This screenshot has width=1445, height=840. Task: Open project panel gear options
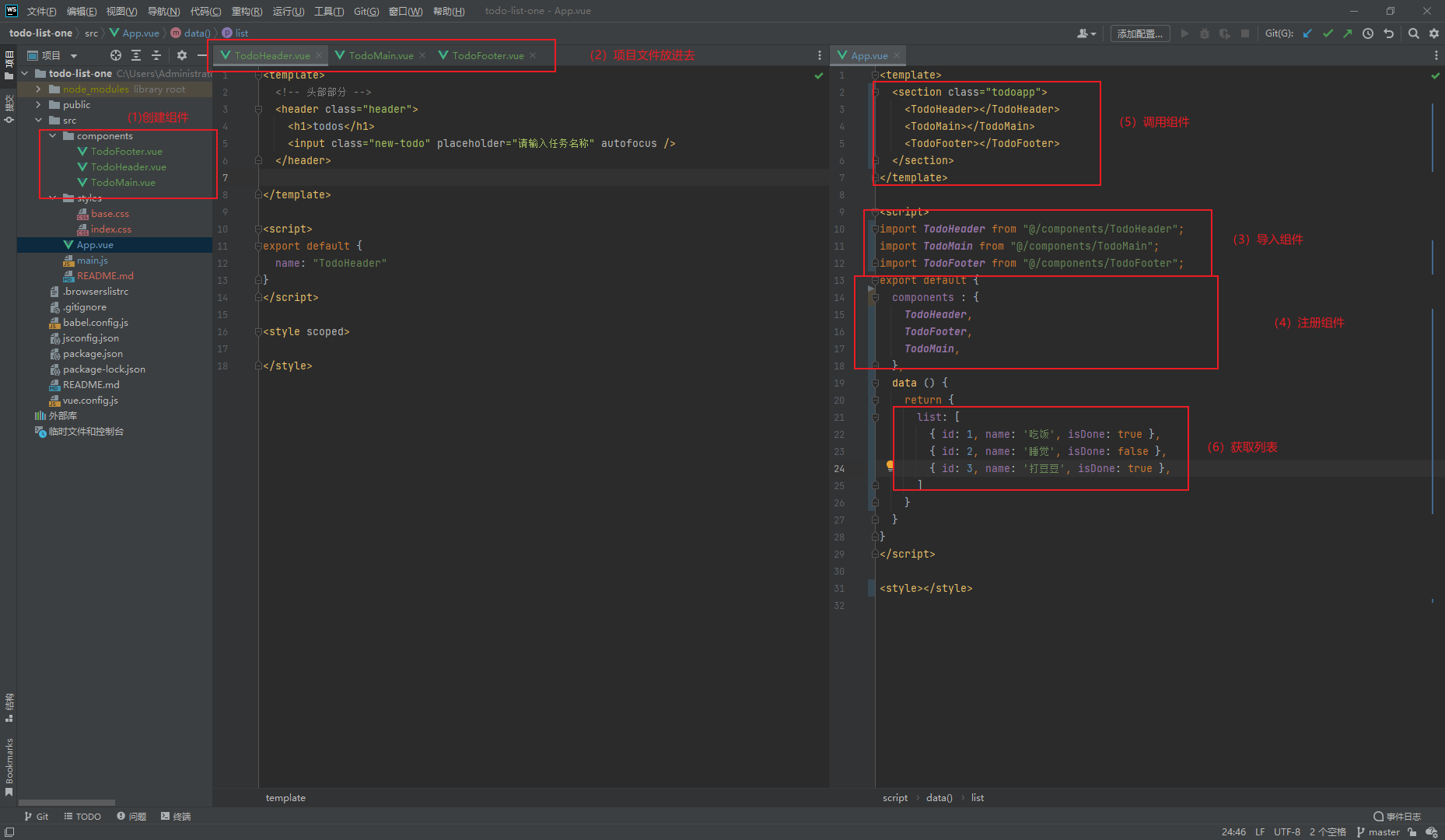pyautogui.click(x=182, y=55)
